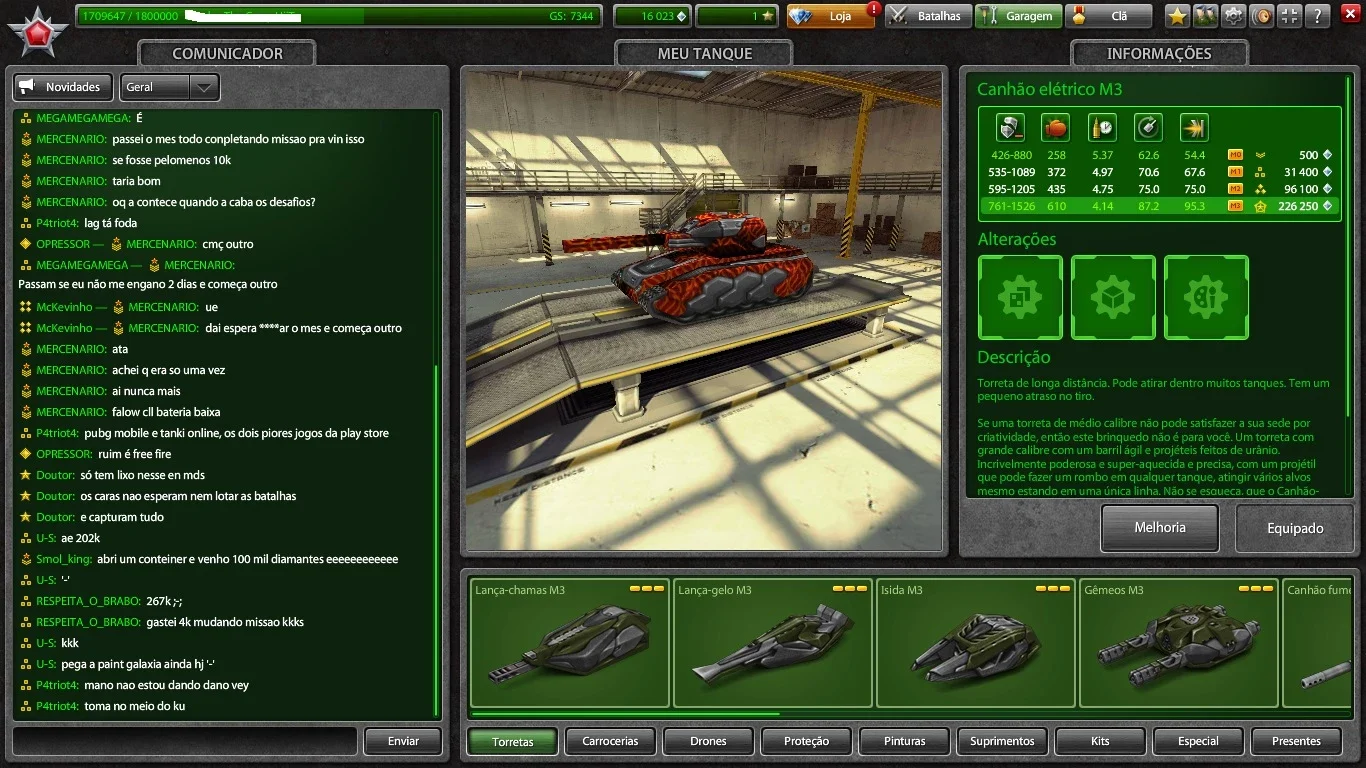Open game settings gear icon
Screen dimensions: 1366x768
[x=1234, y=16]
